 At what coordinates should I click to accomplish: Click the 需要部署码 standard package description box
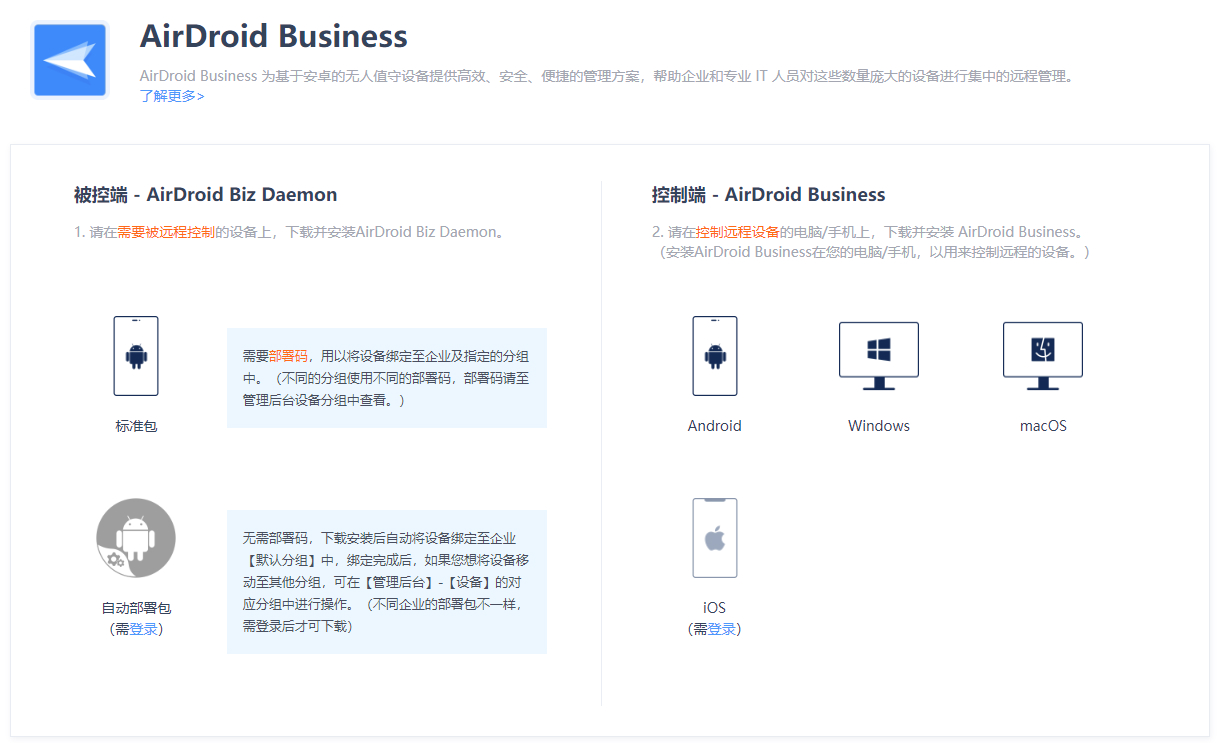(x=387, y=378)
